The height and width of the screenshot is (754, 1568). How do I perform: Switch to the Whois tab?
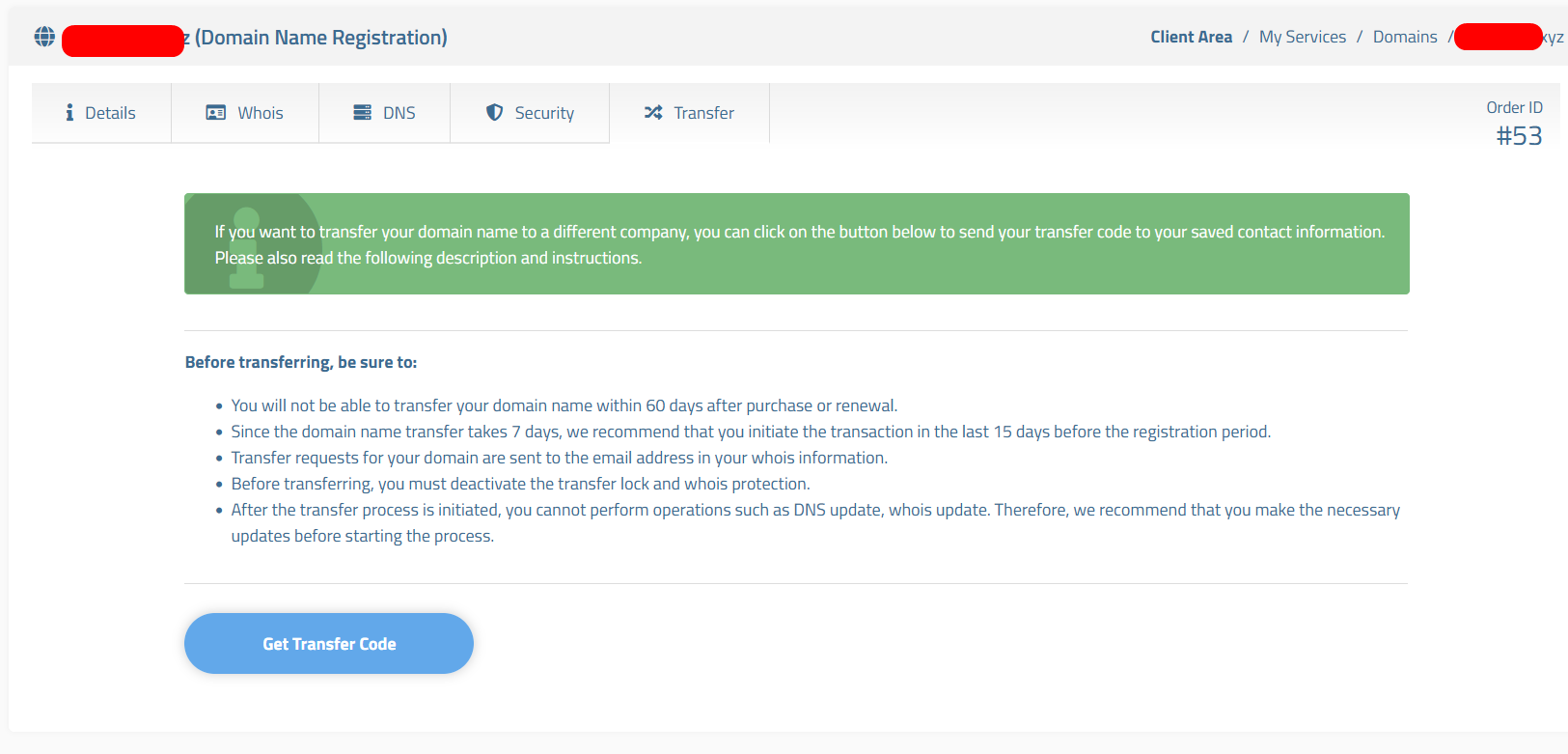[x=245, y=113]
